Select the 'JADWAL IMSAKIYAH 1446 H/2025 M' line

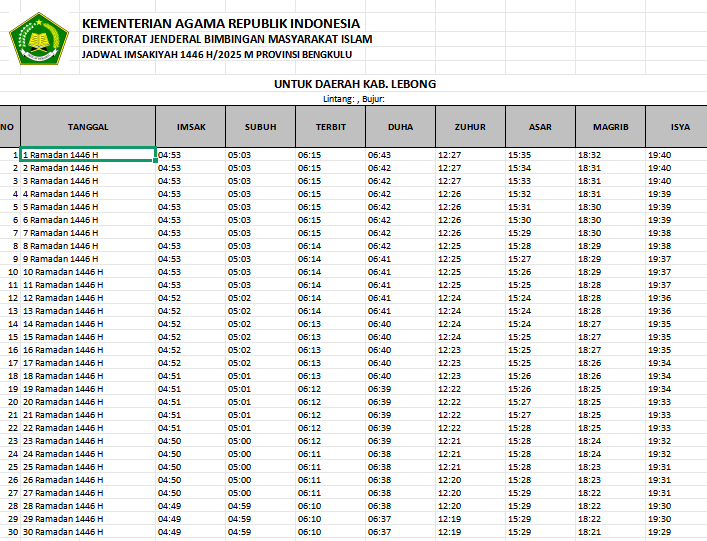pyautogui.click(x=219, y=55)
